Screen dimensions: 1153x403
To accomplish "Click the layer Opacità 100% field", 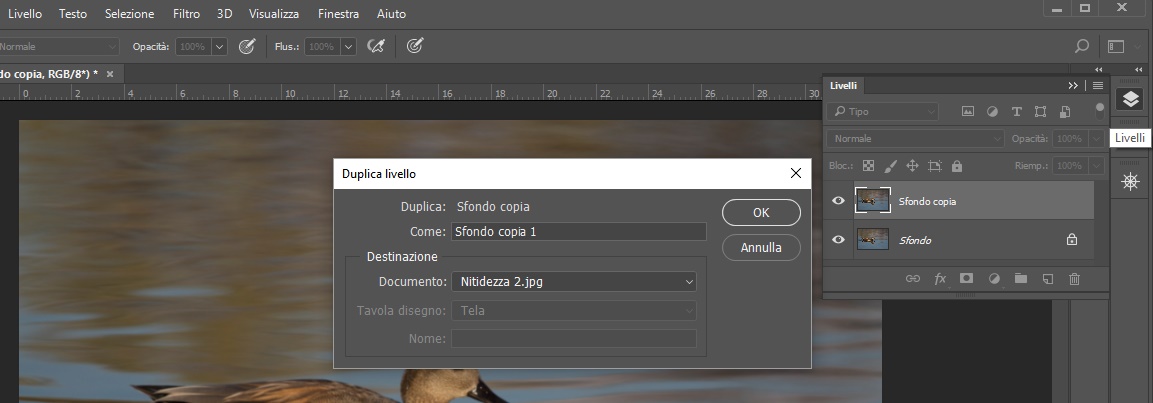I will tap(1071, 138).
